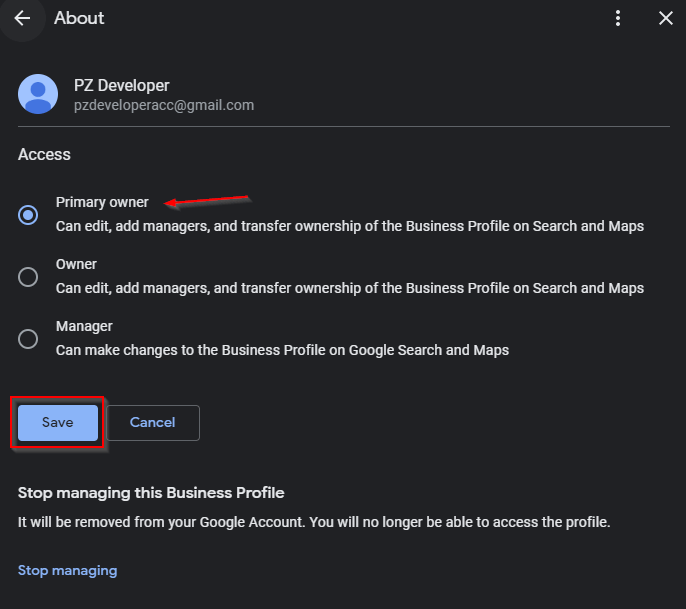Click the PZ Developer profile avatar
The height and width of the screenshot is (609, 686).
coord(38,94)
